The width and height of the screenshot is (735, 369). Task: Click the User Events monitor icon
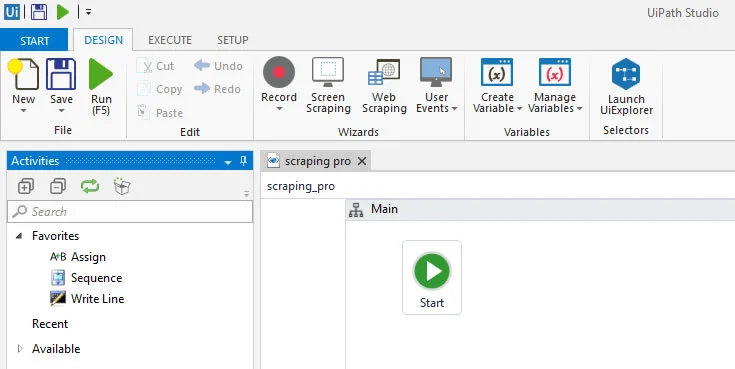point(436,72)
